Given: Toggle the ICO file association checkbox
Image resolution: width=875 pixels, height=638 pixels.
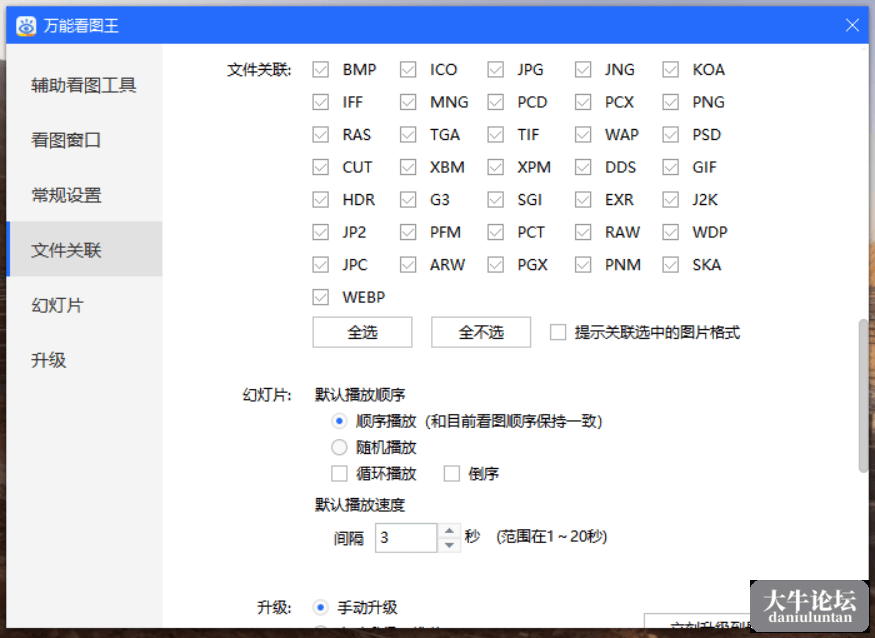Looking at the screenshot, I should coord(408,70).
